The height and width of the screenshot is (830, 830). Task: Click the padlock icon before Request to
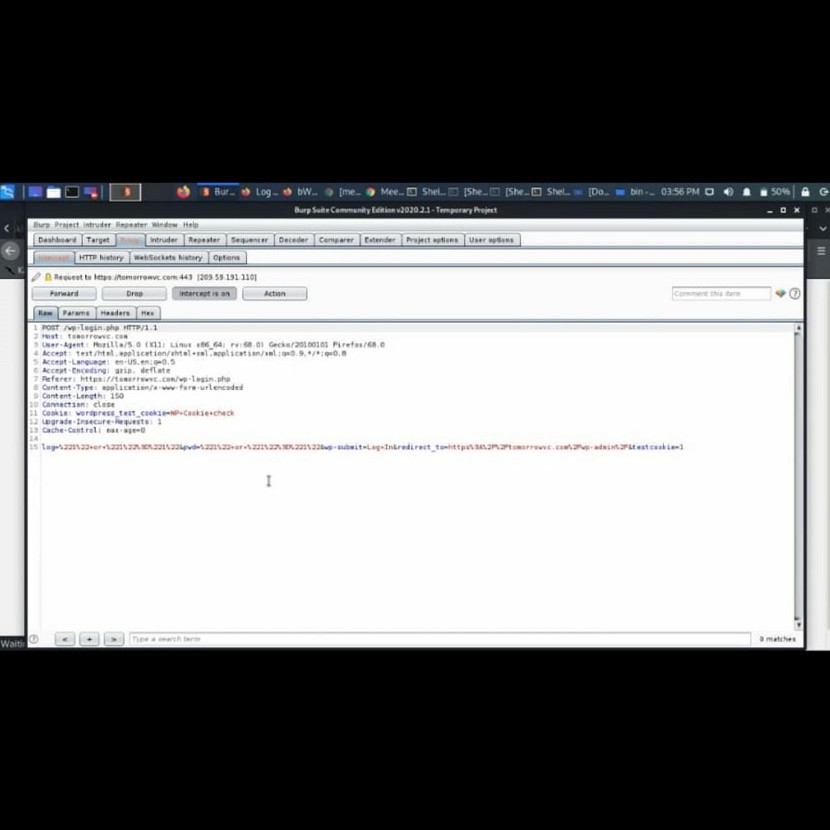(x=48, y=277)
